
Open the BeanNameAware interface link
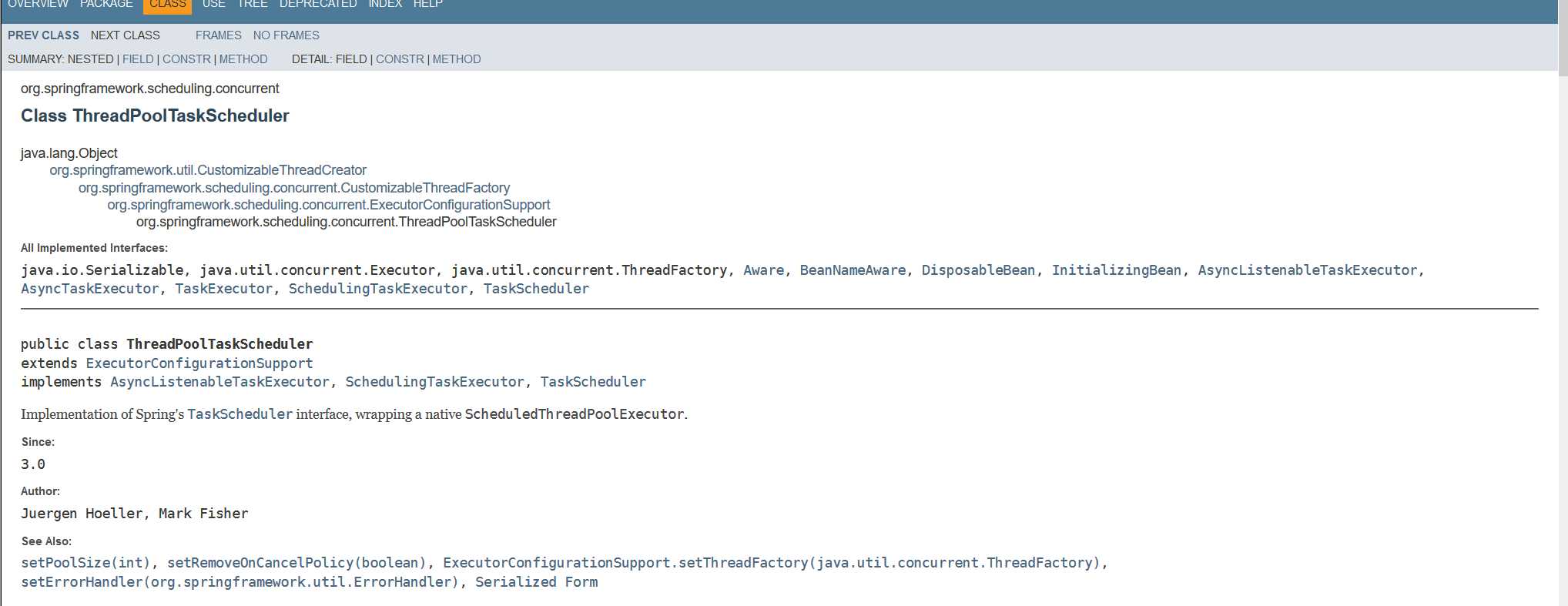tap(853, 270)
